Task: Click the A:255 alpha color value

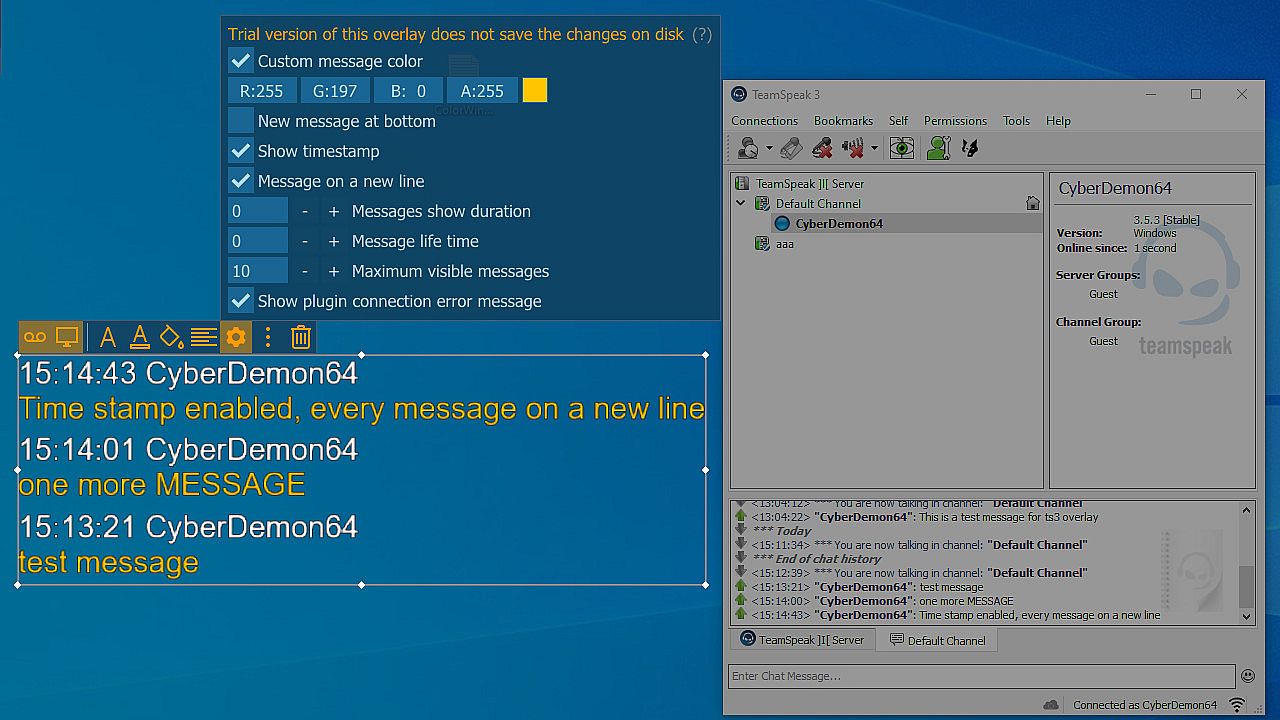Action: click(482, 91)
